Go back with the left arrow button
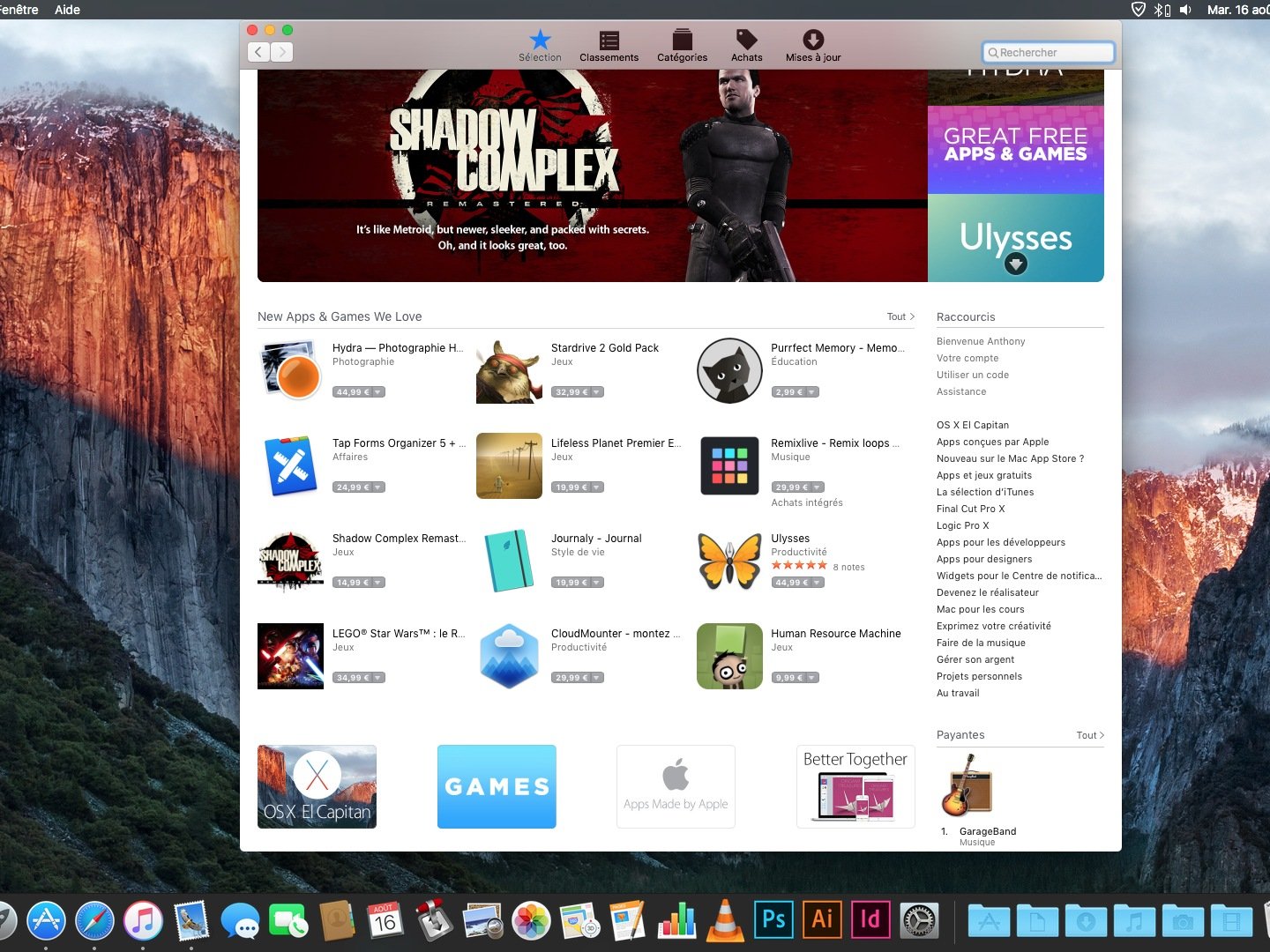 tap(258, 52)
